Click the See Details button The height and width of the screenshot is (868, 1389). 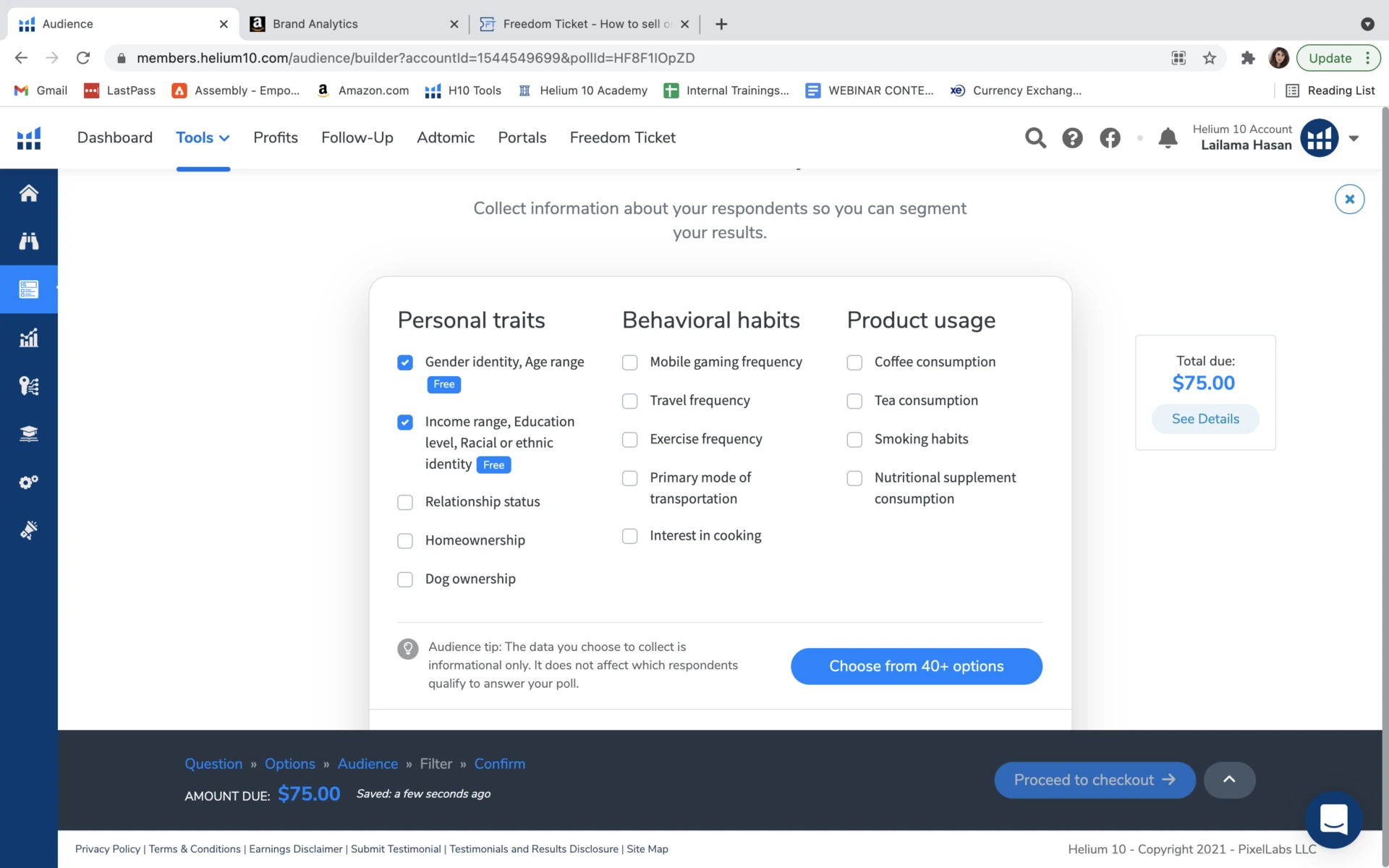coord(1205,419)
